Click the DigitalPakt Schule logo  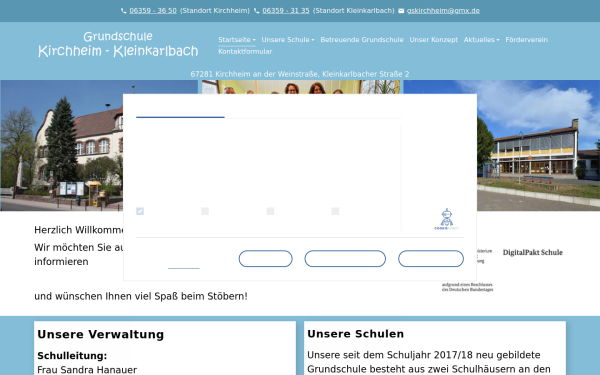coord(532,253)
